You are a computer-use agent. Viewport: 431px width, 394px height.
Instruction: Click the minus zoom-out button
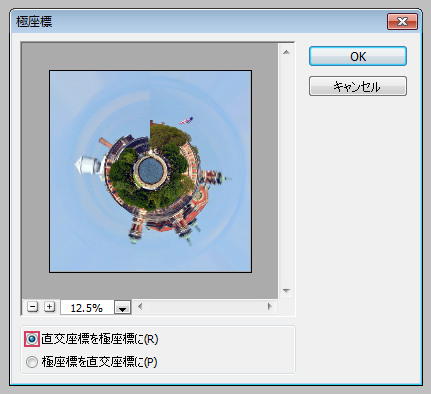pyautogui.click(x=32, y=307)
